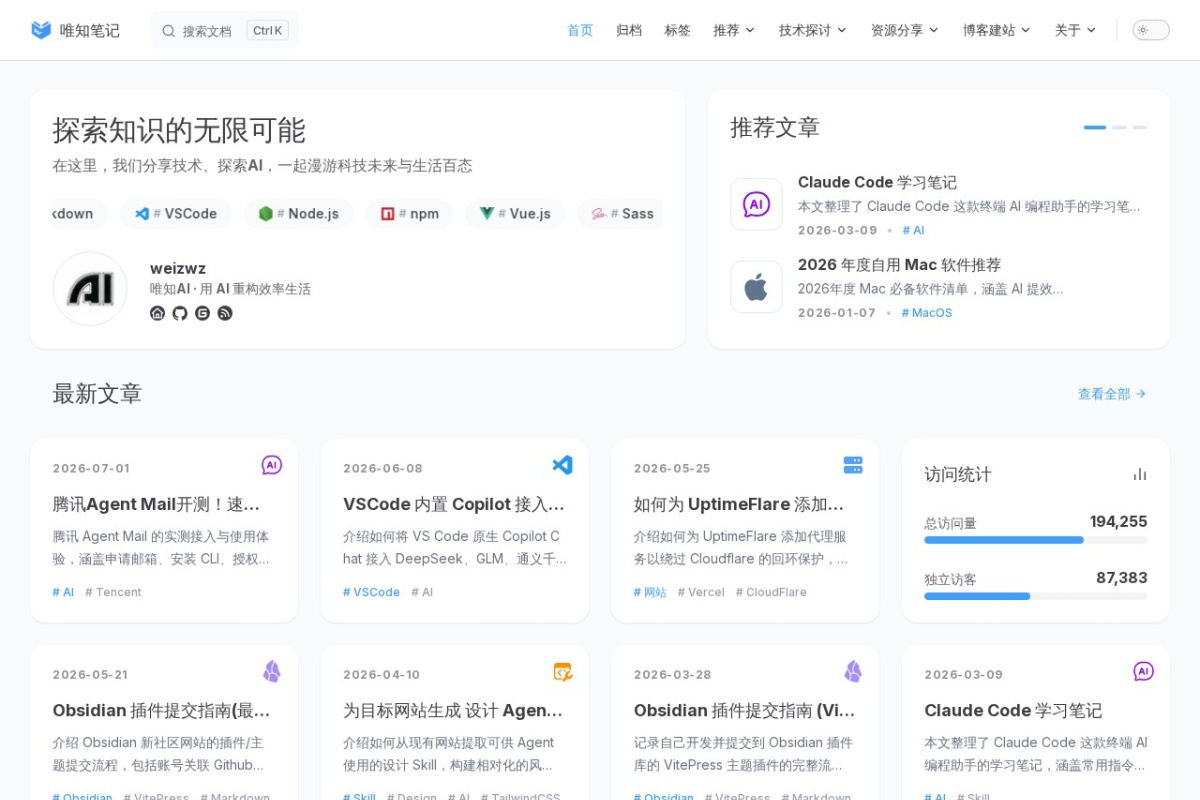Open the Sass tag chip
Screen dimensions: 1200x800
tap(620, 214)
